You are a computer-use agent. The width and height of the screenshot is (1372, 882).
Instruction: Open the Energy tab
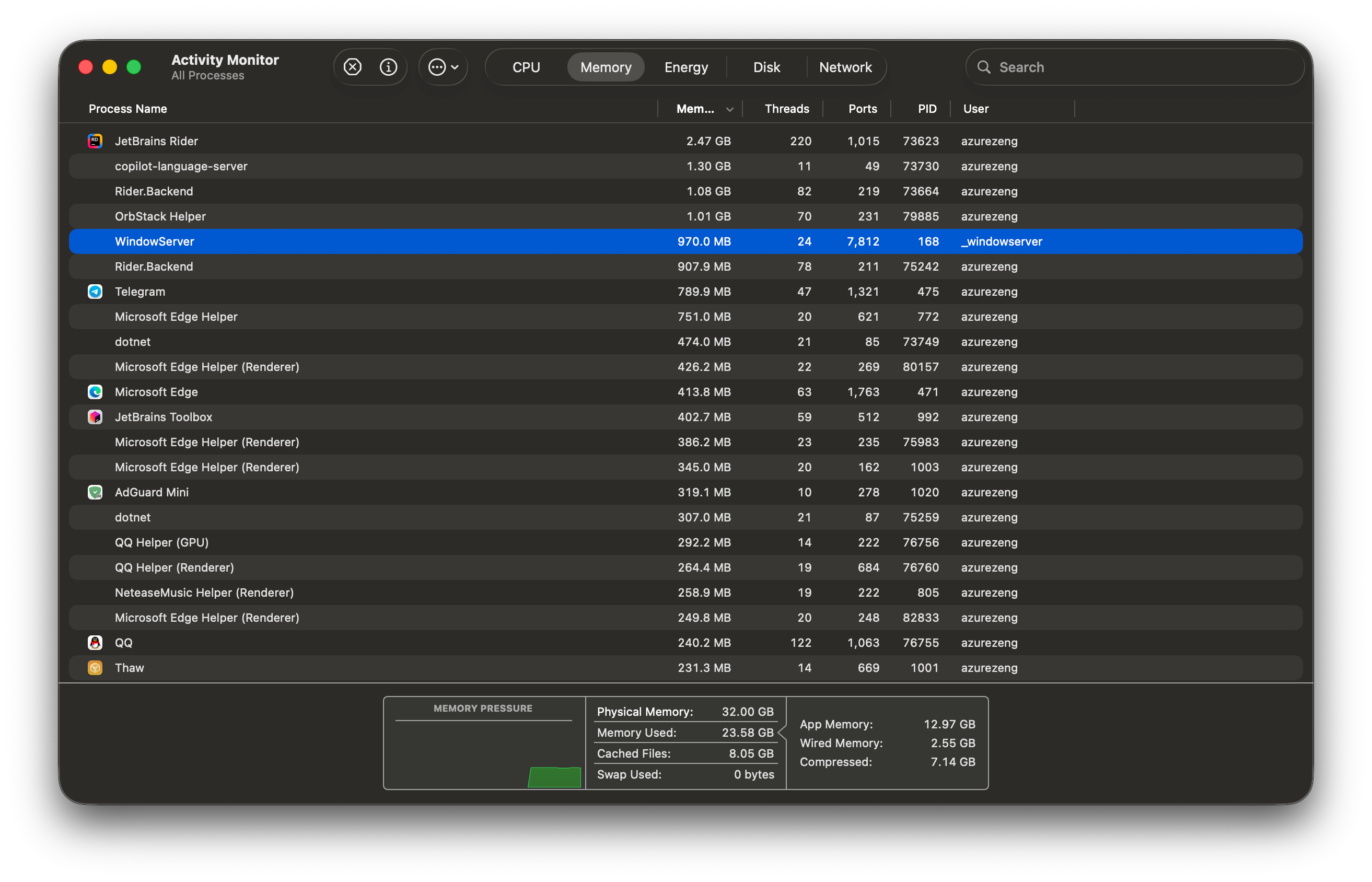[x=686, y=67]
